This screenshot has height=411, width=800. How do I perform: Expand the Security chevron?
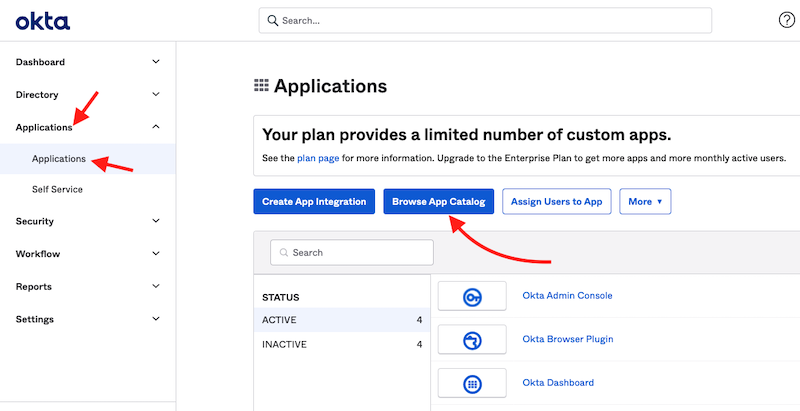156,221
